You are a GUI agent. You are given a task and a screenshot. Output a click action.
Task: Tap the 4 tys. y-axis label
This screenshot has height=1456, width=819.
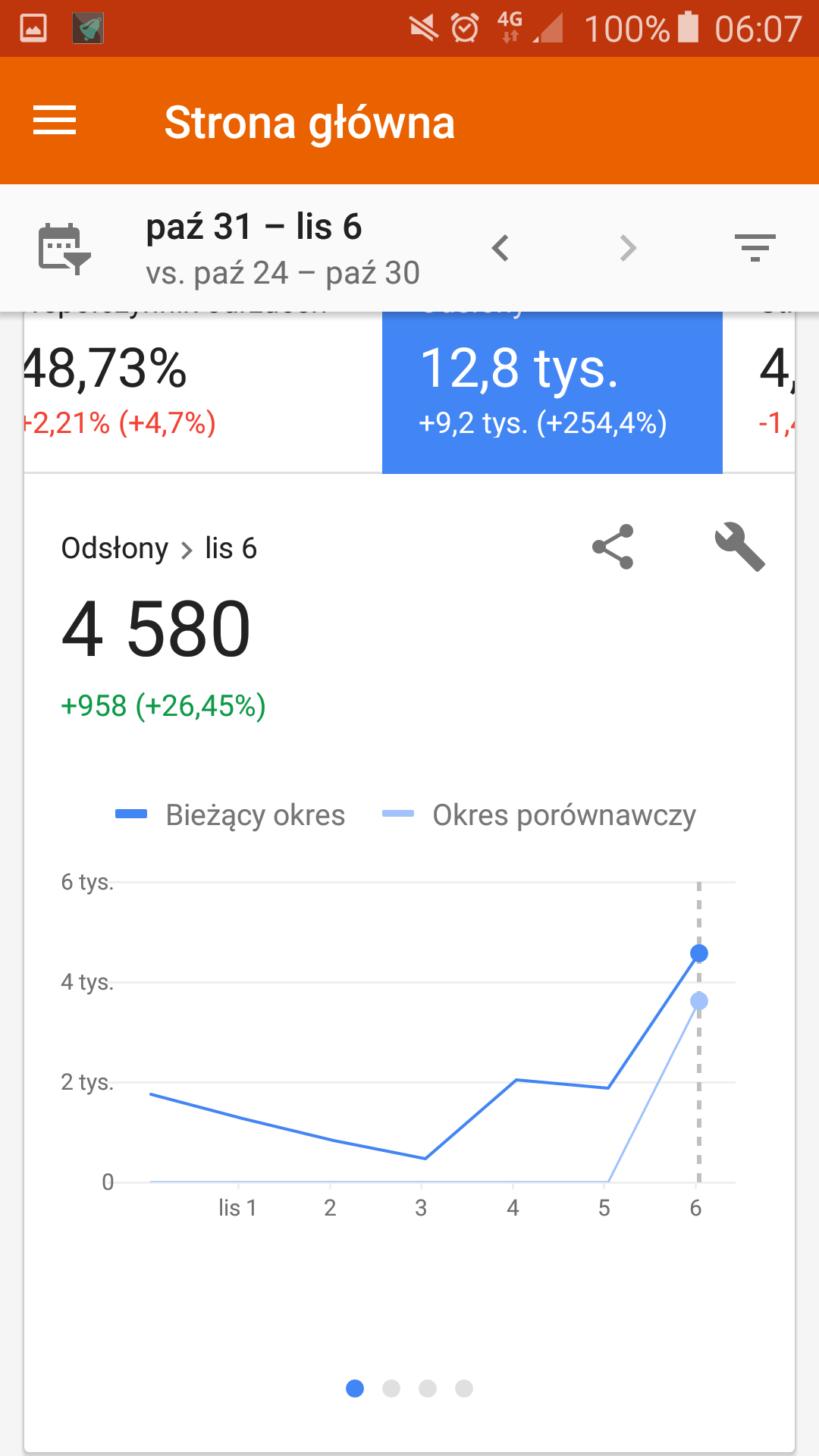(87, 982)
